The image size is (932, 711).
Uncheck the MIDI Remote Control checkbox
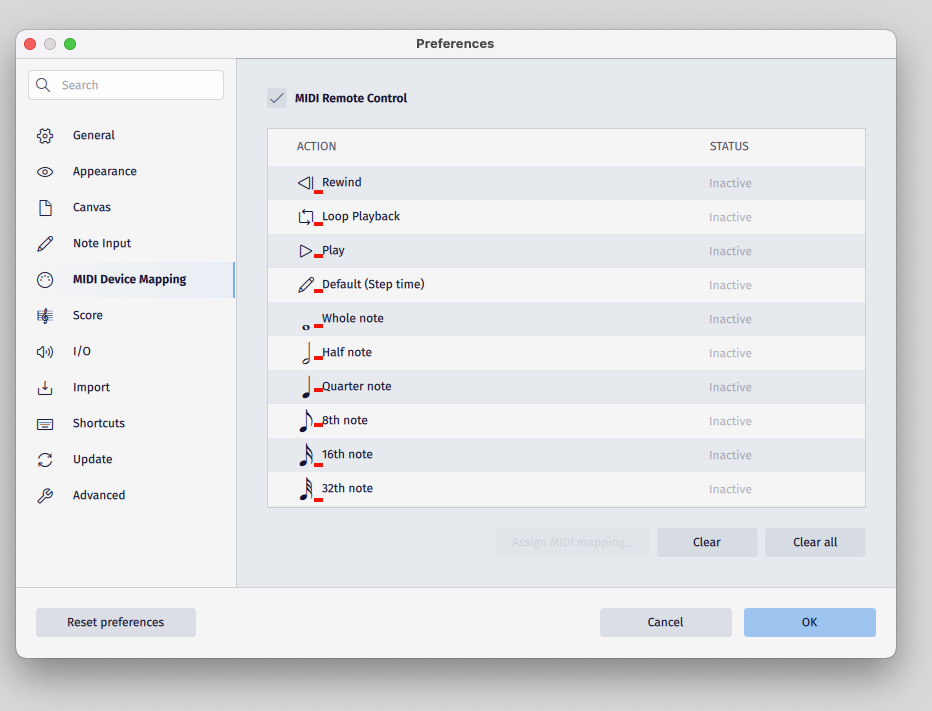277,97
